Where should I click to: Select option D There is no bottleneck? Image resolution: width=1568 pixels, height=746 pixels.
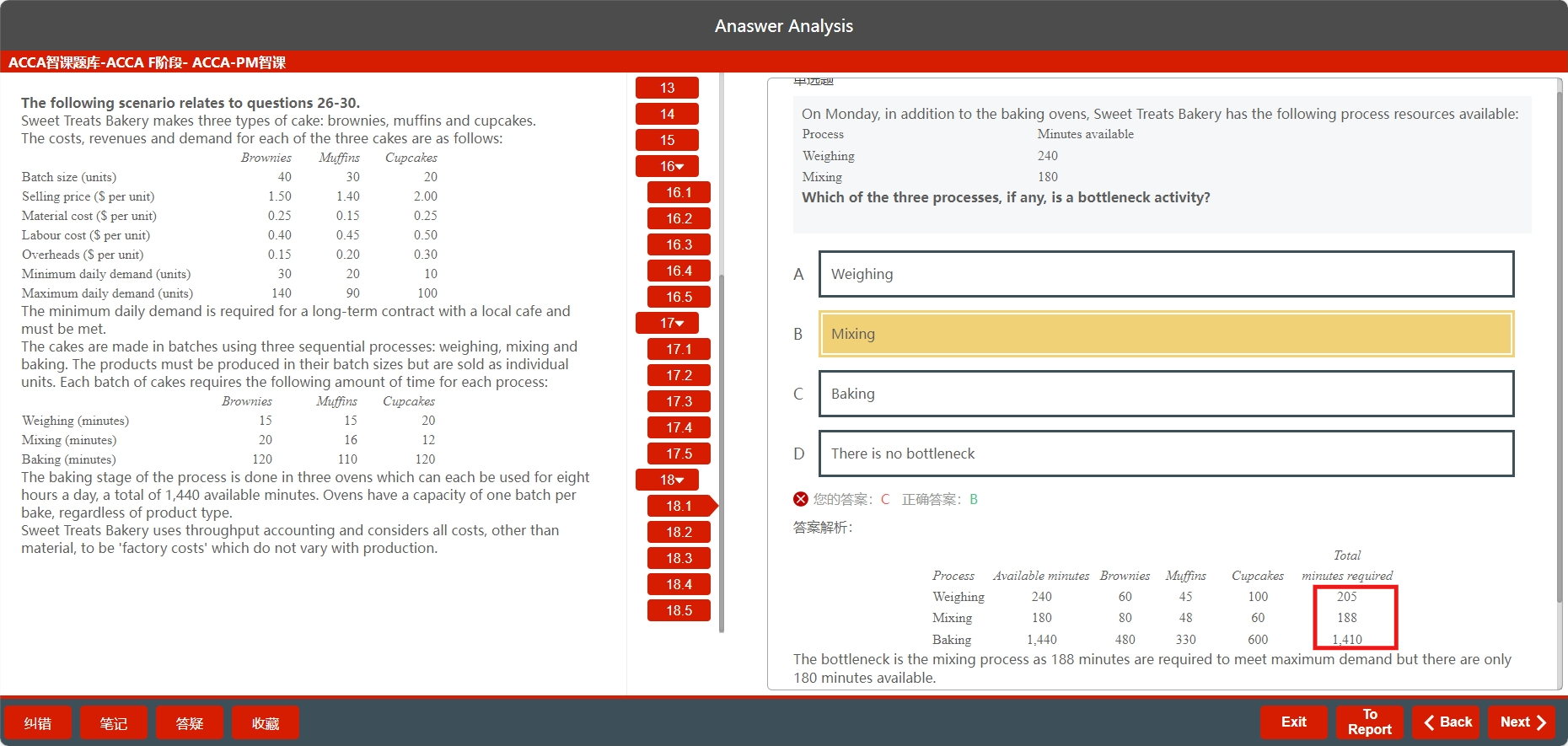[x=1166, y=454]
